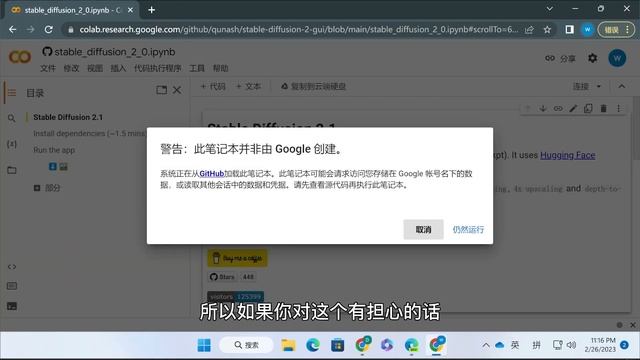Viewport: 640px width, 360px height.
Task: Click the Cancel (取消) button in warning dialog
Action: 423,229
